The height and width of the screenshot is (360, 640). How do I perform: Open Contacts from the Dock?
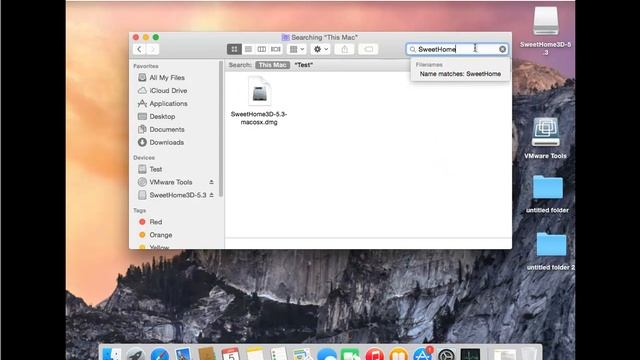(x=207, y=354)
